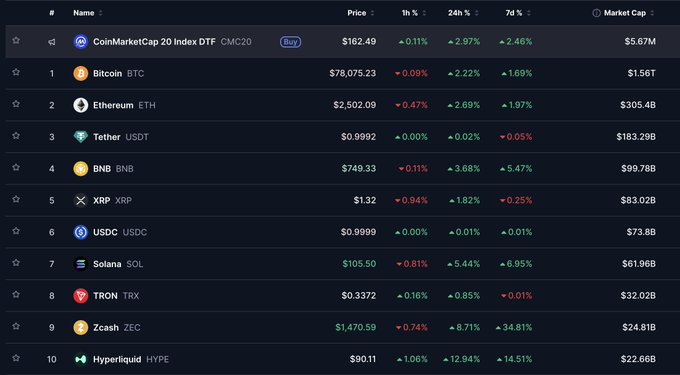Click CMC20 market cap $5.67M
The image size is (680, 375).
pos(640,42)
